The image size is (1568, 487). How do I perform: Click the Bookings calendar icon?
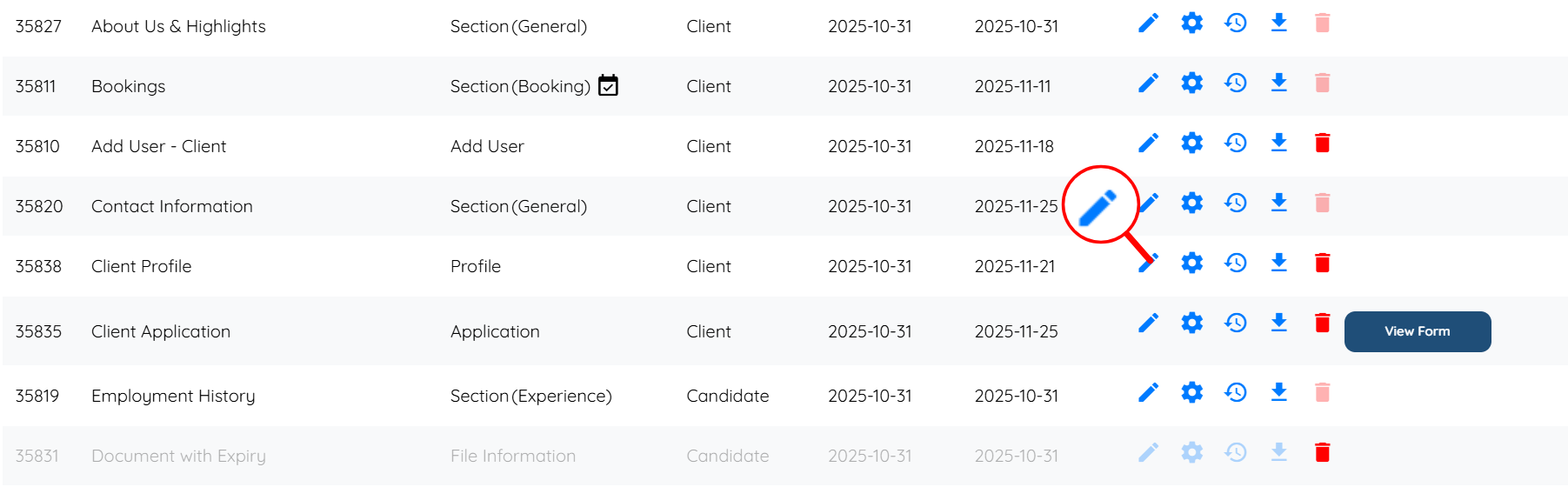[x=608, y=85]
